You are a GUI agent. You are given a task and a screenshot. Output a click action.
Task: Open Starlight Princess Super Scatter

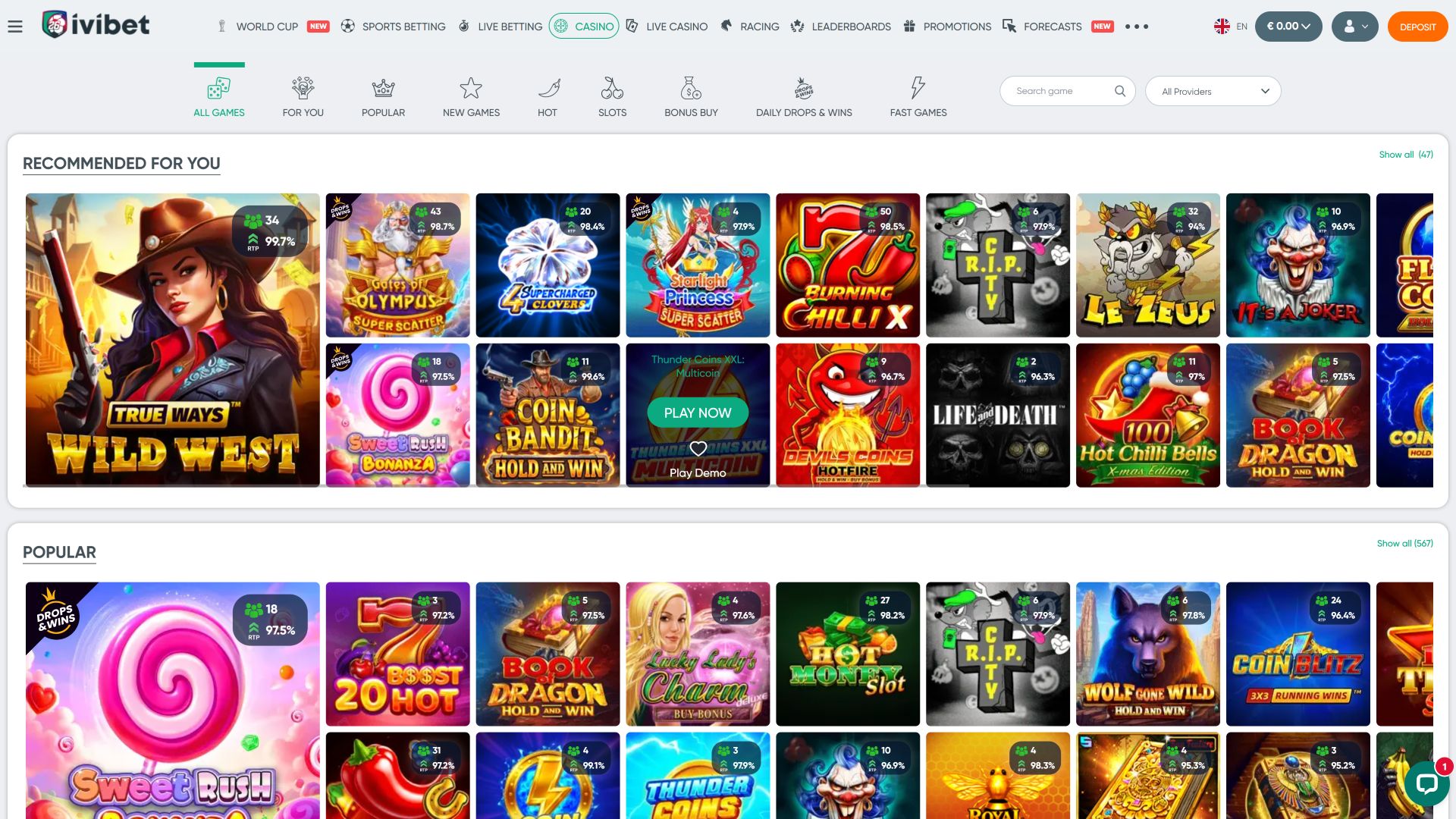pos(698,265)
